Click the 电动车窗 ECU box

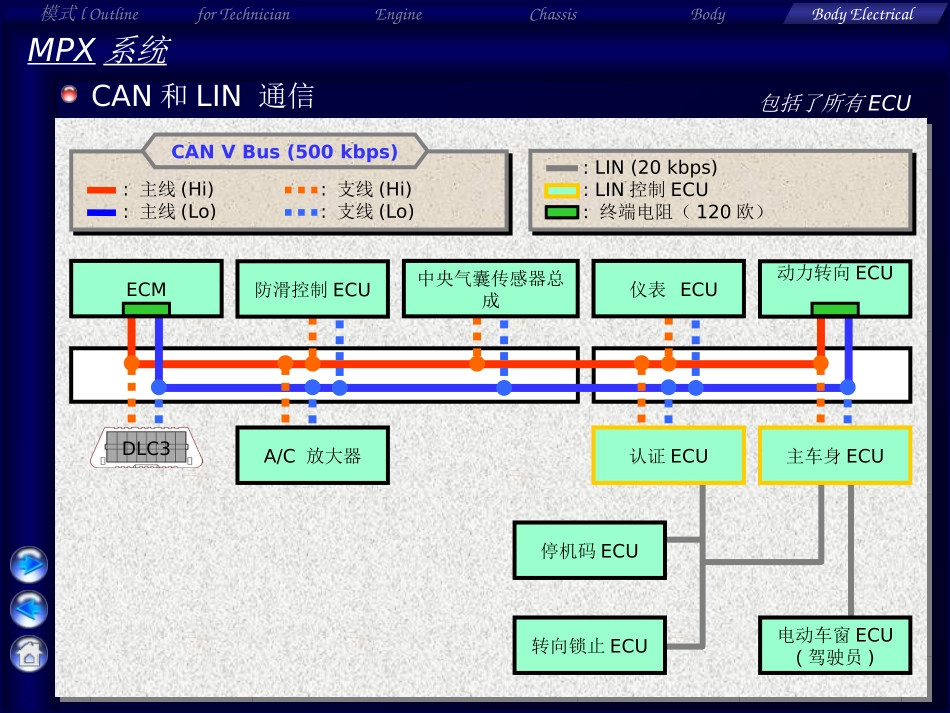pyautogui.click(x=835, y=645)
